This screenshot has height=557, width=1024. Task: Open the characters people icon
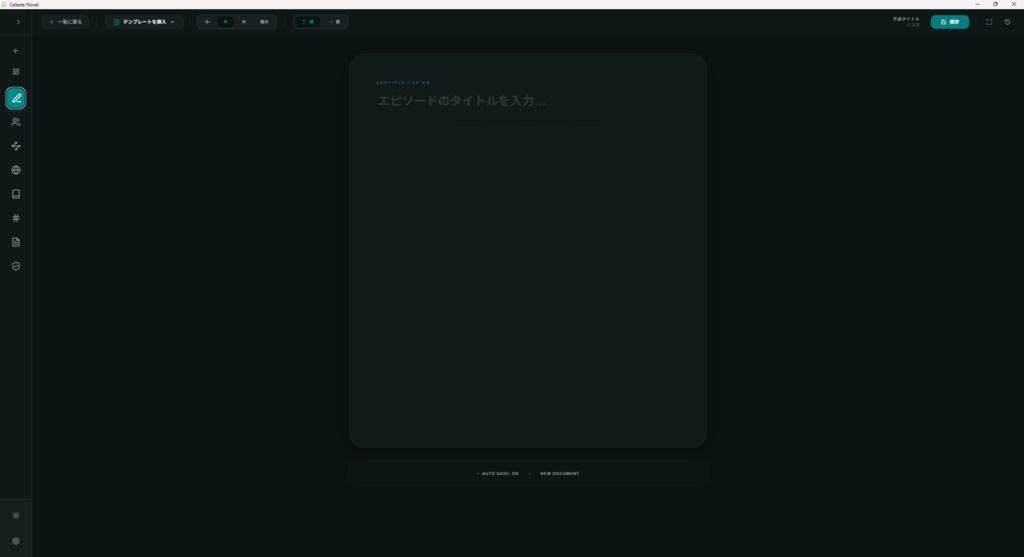coord(16,122)
